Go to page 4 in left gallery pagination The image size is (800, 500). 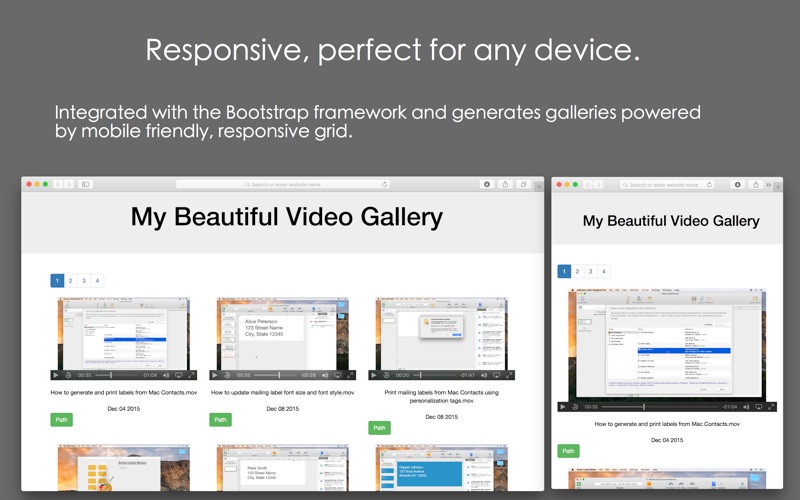pos(97,281)
